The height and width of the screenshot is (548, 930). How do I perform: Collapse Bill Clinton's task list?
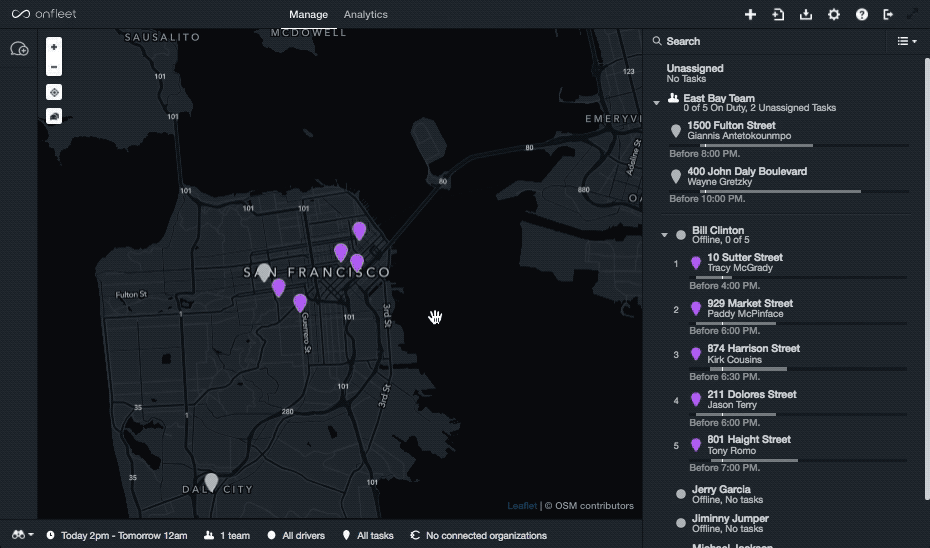pyautogui.click(x=664, y=235)
